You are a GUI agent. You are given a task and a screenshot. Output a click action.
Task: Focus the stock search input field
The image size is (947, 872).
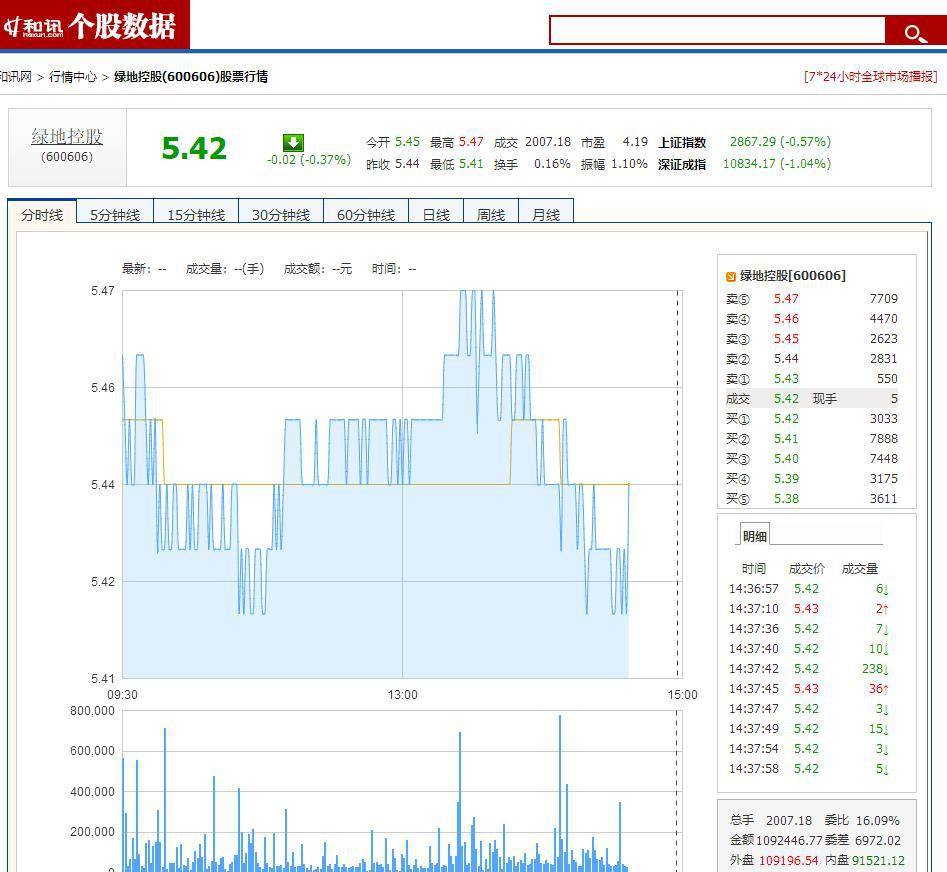717,30
